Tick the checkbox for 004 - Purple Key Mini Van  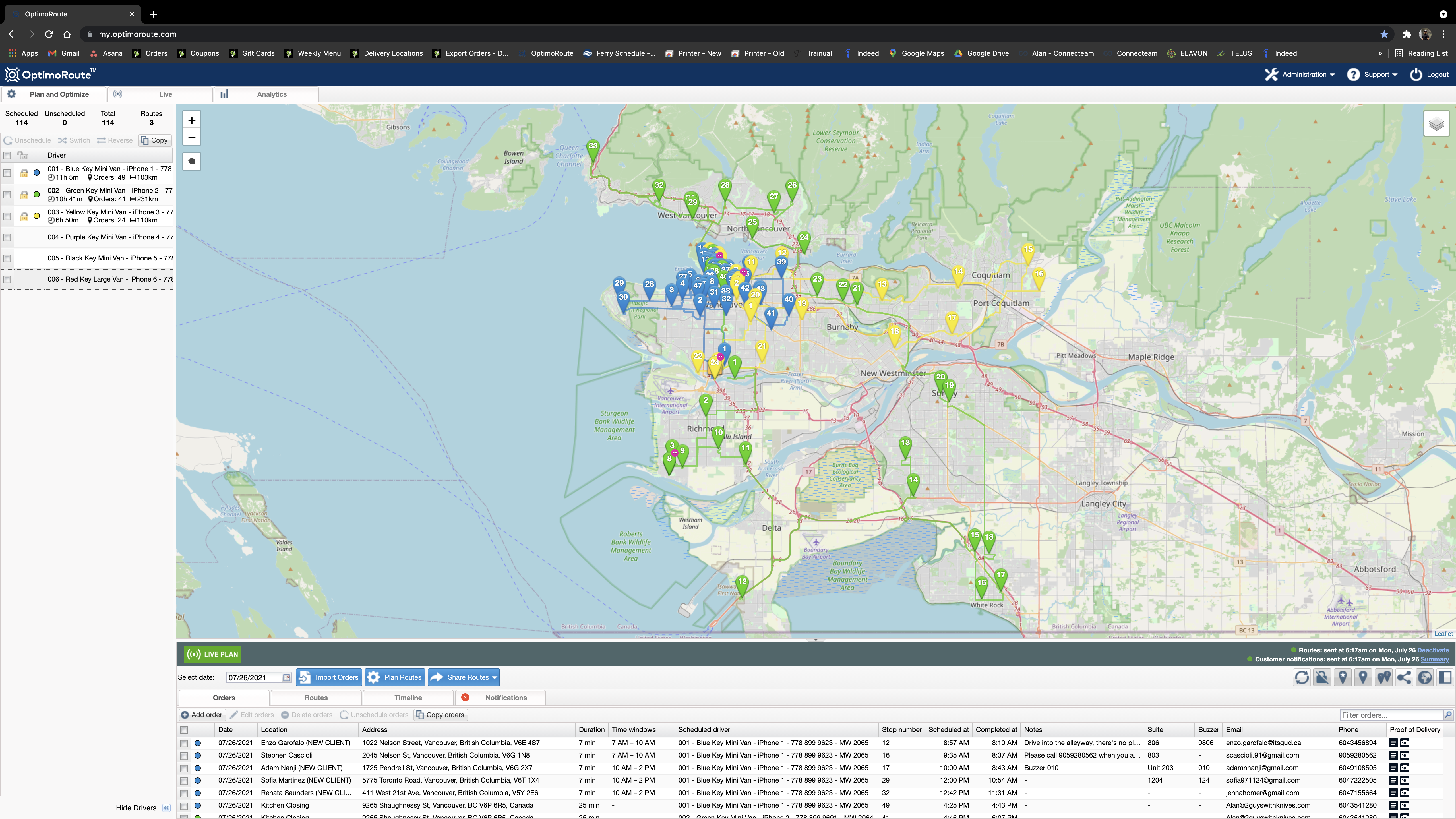(7, 237)
